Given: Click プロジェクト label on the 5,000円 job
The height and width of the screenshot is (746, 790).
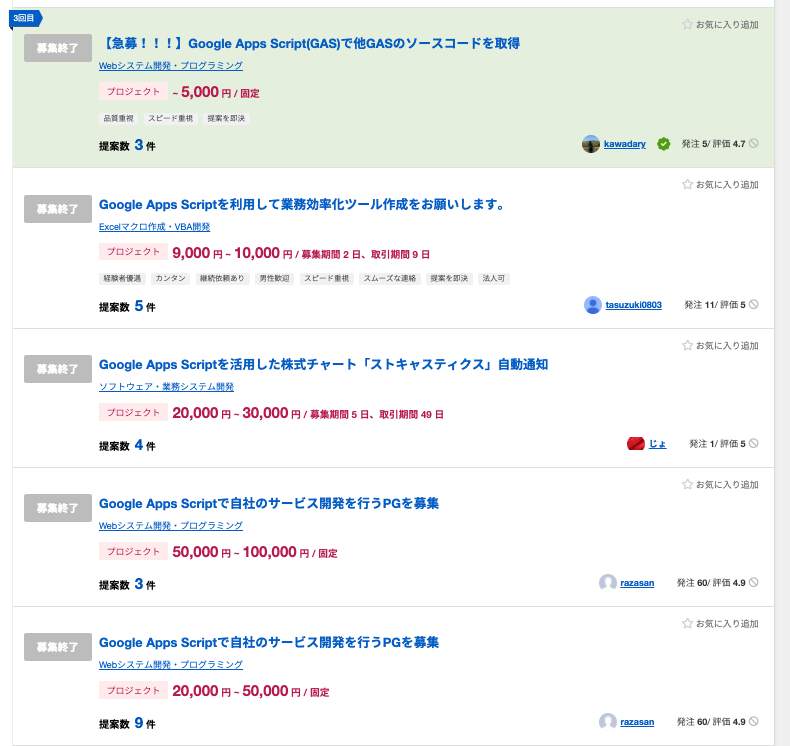Looking at the screenshot, I should (133, 91).
